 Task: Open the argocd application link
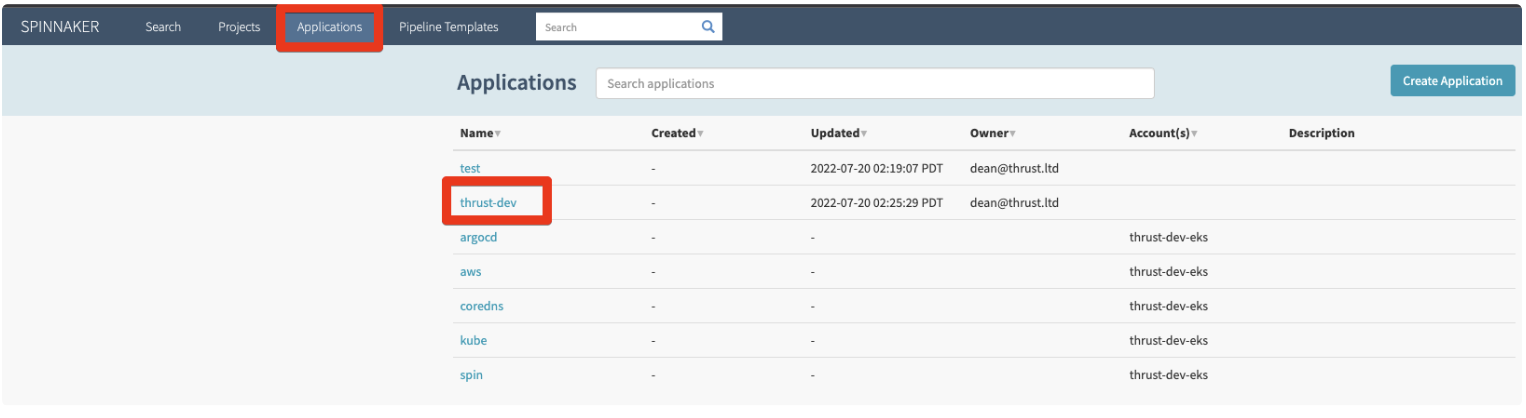click(478, 237)
